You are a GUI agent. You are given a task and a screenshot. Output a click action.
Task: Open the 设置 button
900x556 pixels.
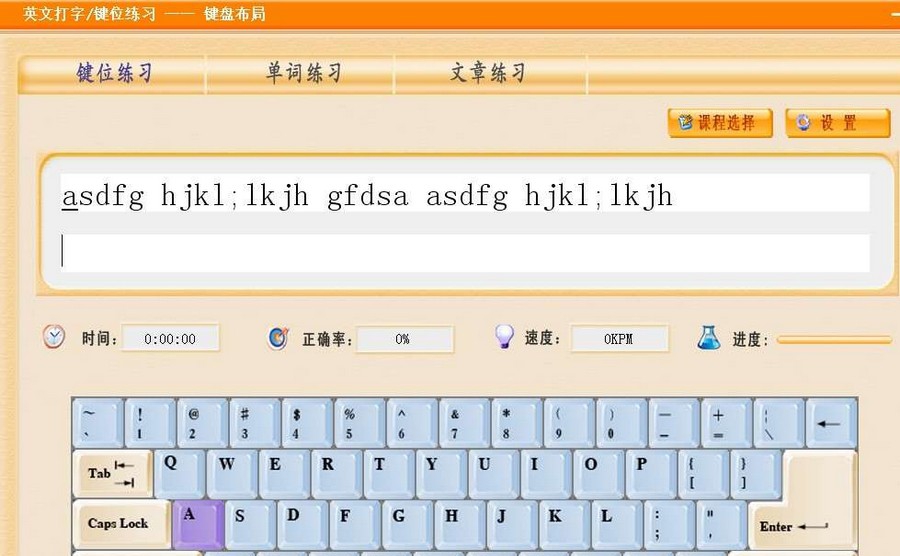837,123
